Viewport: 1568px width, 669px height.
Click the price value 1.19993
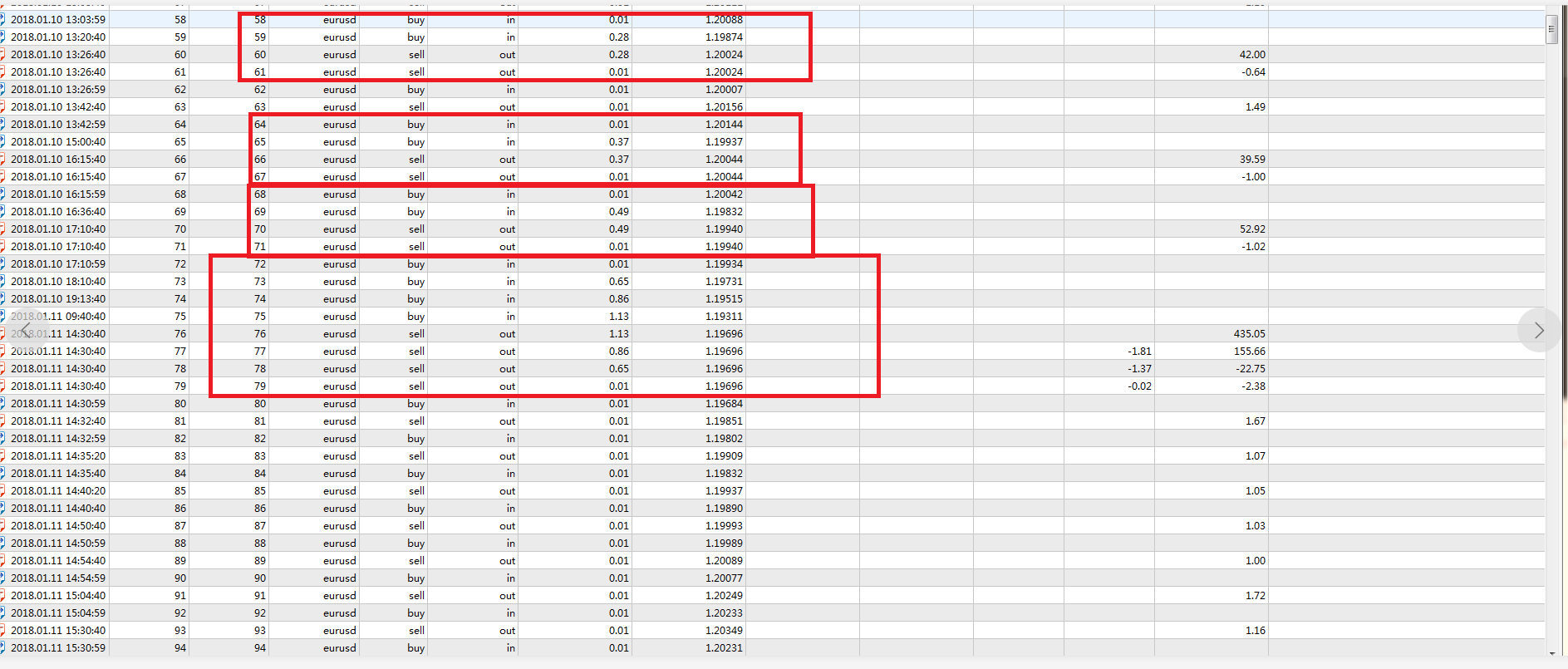724,525
